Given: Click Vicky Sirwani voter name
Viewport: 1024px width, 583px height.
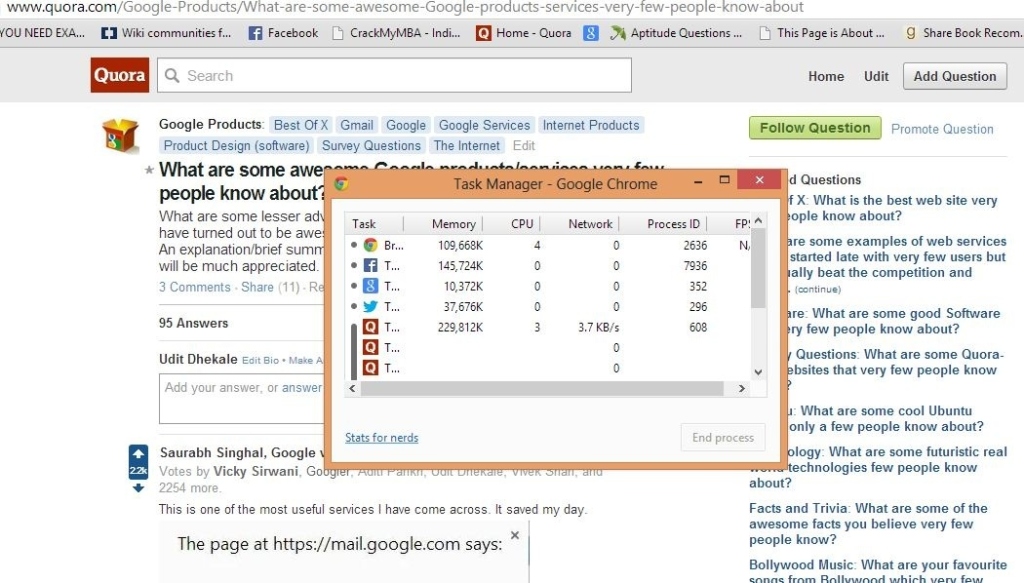Looking at the screenshot, I should tap(255, 471).
